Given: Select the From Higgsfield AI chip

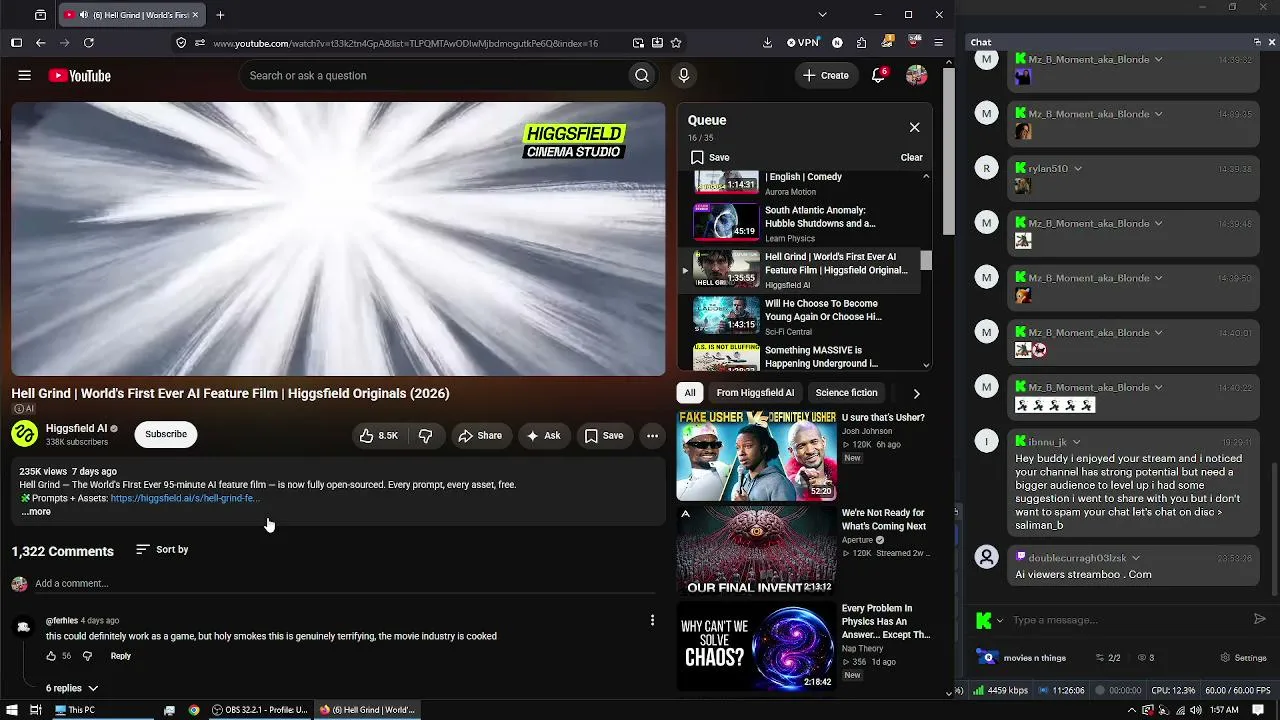Looking at the screenshot, I should [x=755, y=393].
